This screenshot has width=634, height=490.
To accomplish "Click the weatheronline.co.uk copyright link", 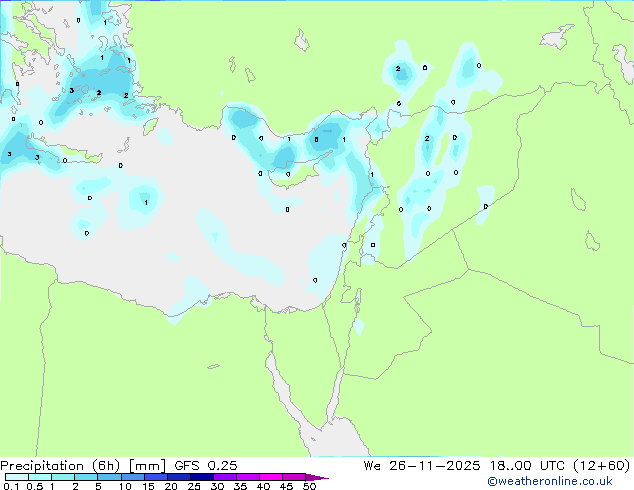I will click(x=550, y=481).
